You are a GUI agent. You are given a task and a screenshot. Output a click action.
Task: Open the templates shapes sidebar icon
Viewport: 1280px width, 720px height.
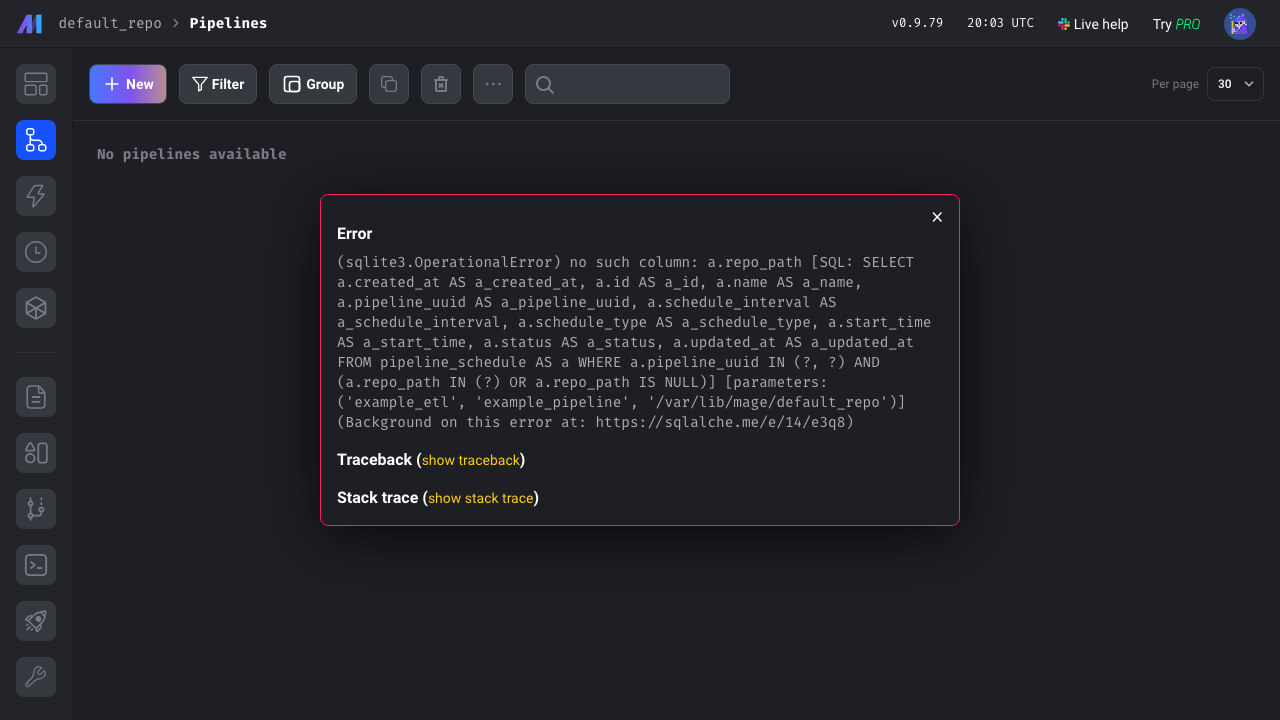[x=36, y=453]
